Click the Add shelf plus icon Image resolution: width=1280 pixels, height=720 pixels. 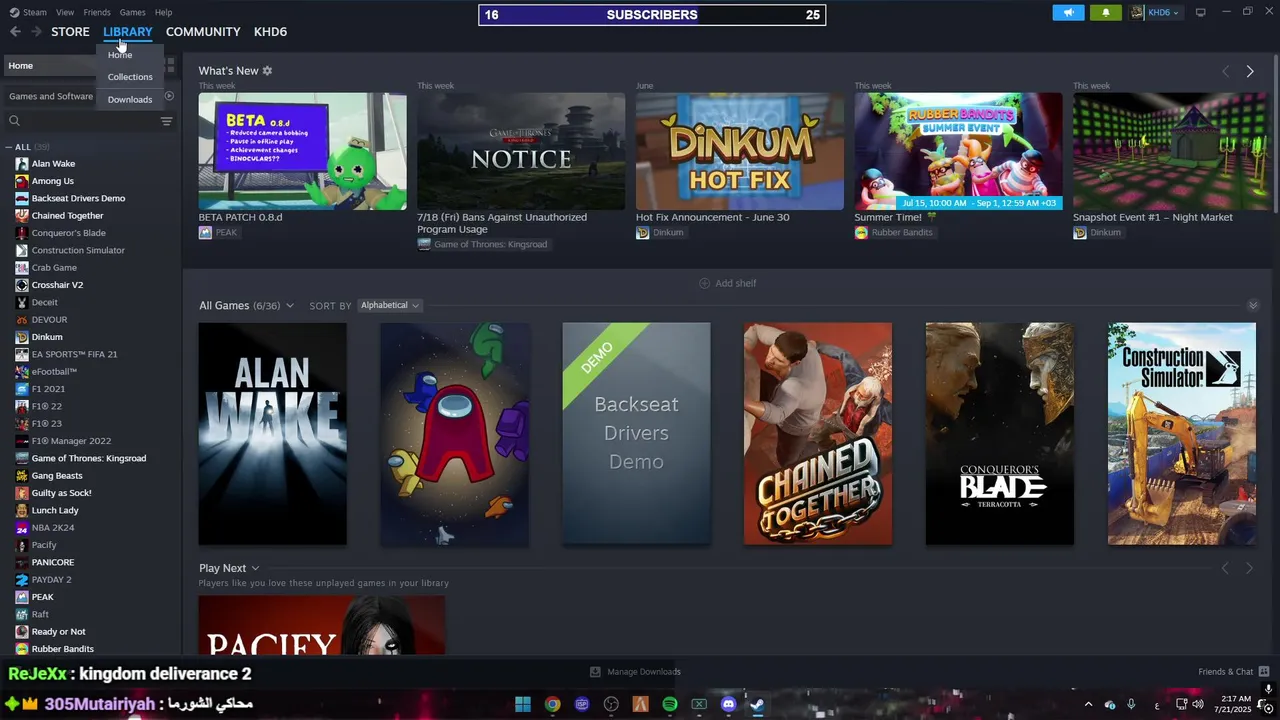tap(704, 283)
